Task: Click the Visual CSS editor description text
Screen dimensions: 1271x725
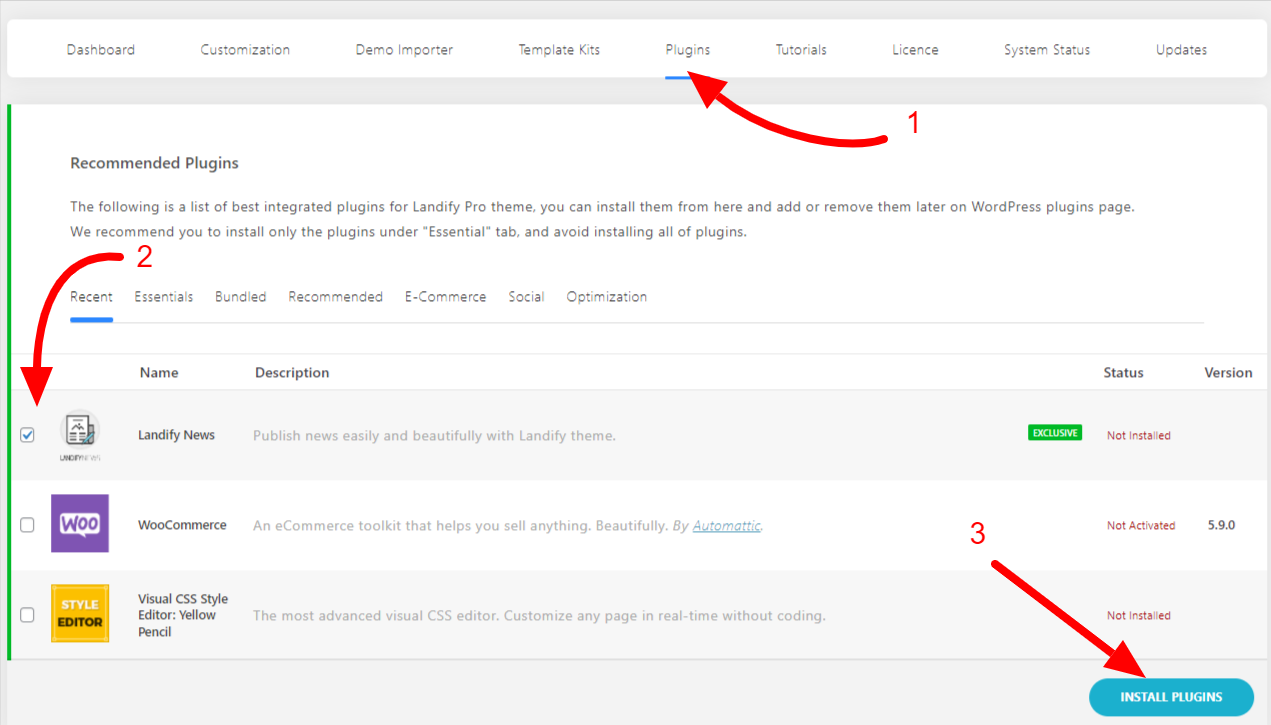Action: [539, 616]
